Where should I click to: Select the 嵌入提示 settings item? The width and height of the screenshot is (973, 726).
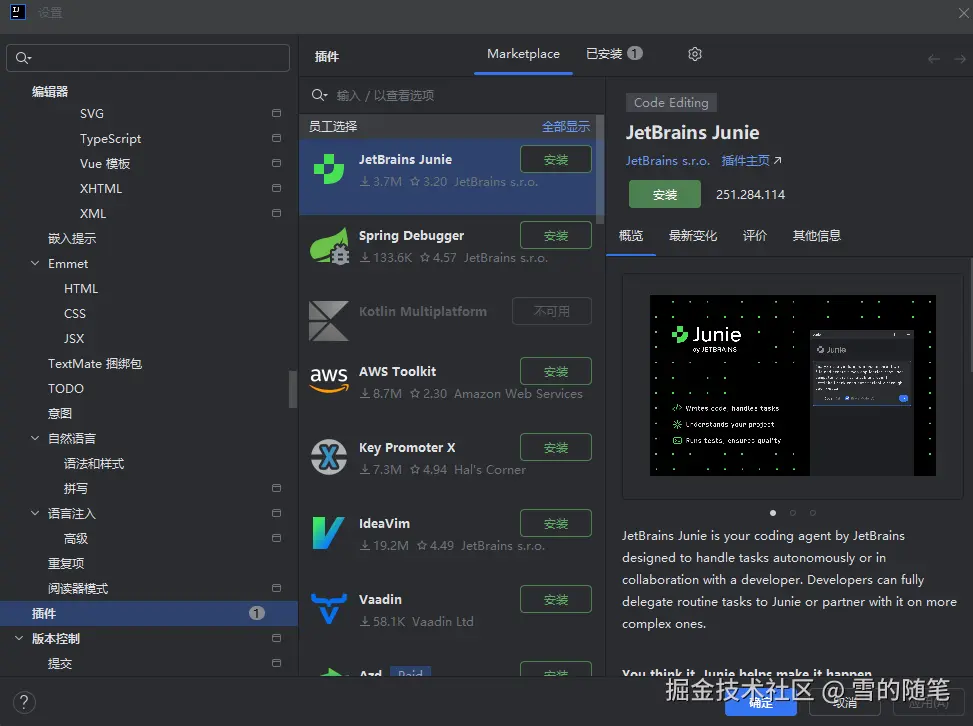(x=72, y=238)
